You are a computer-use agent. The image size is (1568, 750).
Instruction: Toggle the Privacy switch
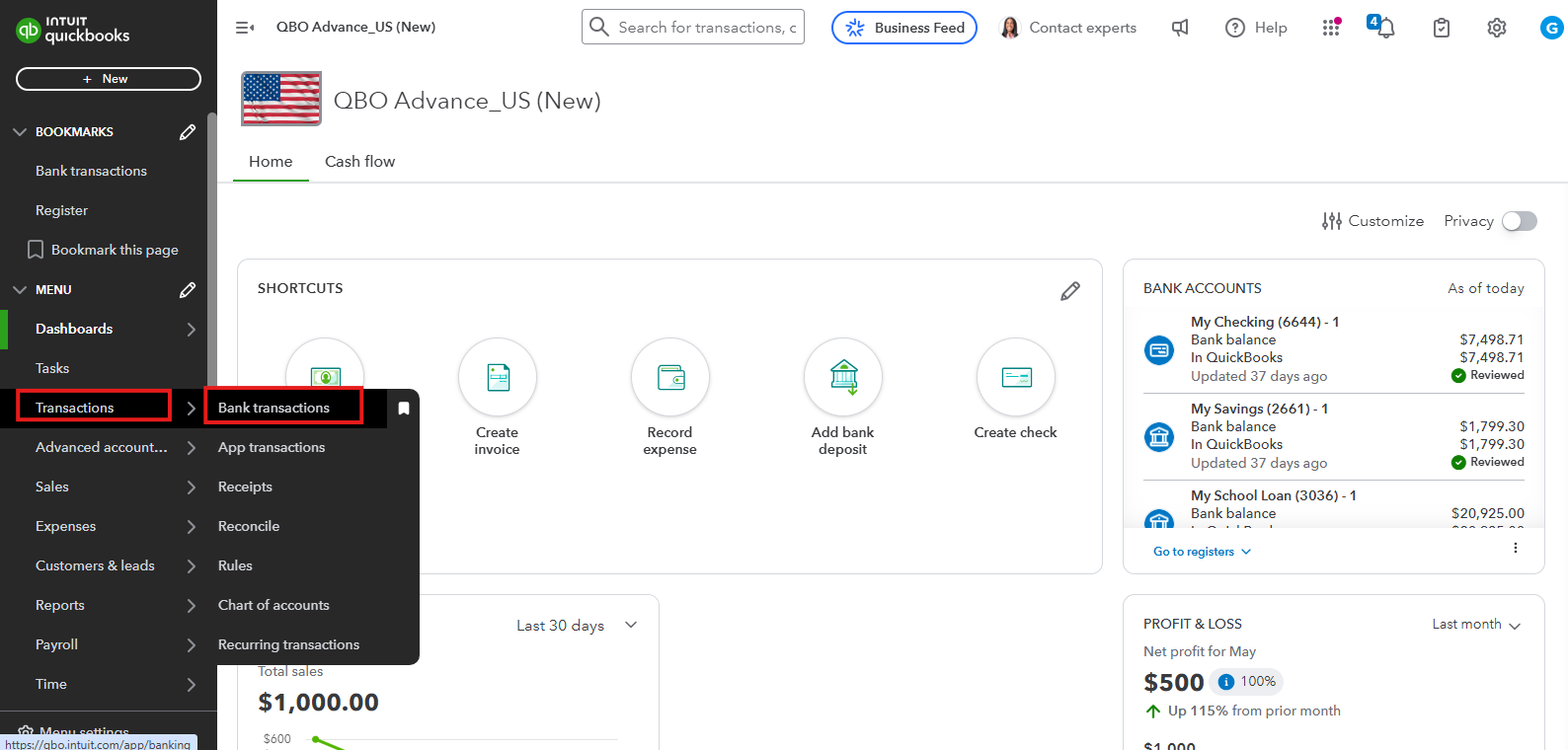[x=1520, y=221]
